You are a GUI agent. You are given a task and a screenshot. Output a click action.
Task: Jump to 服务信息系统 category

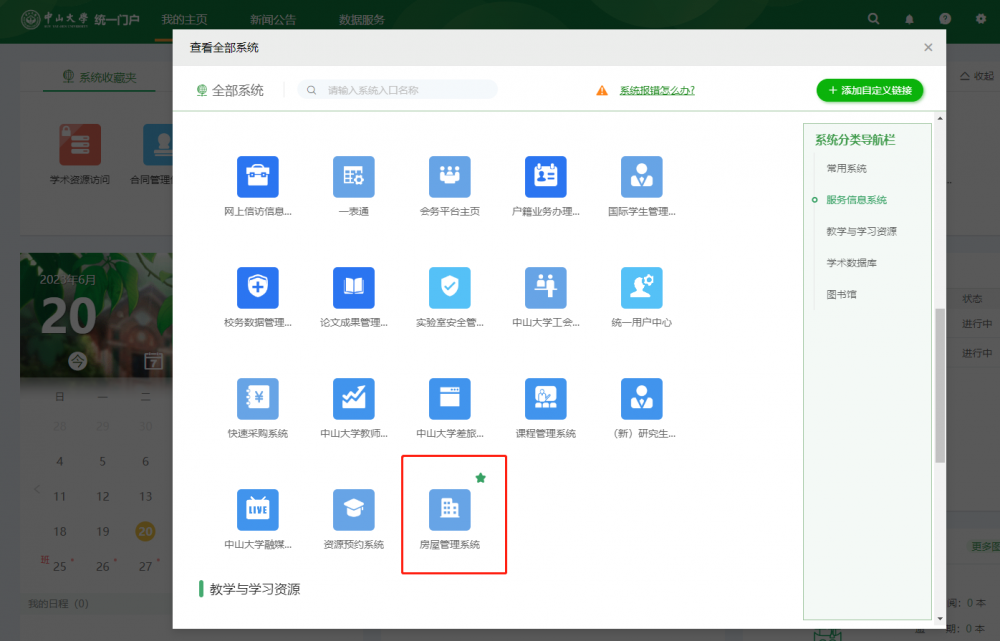point(857,200)
